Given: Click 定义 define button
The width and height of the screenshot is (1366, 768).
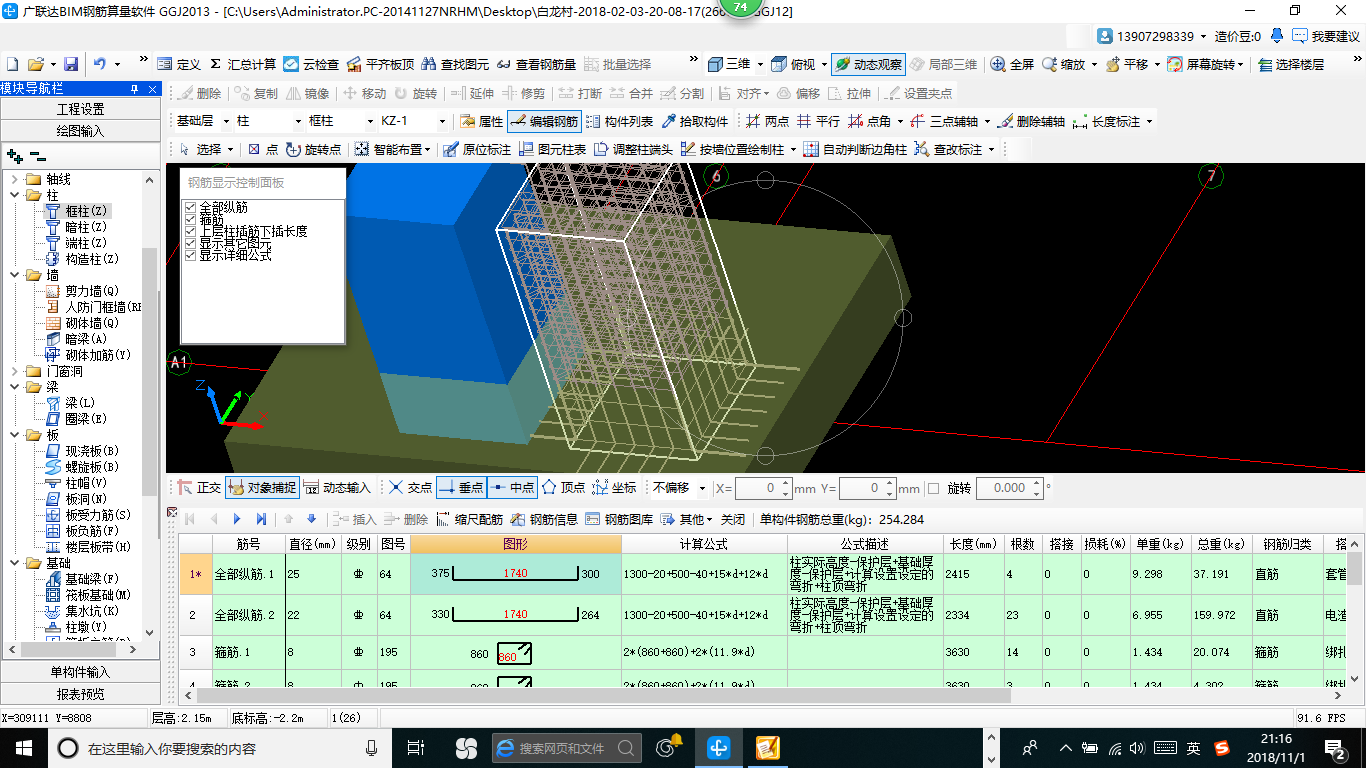Looking at the screenshot, I should coord(179,64).
